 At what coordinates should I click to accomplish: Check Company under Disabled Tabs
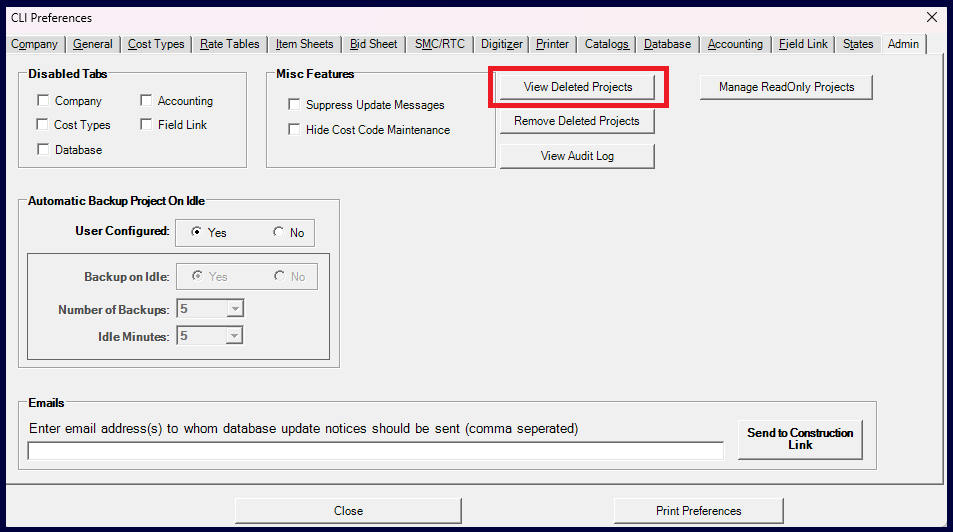pos(43,100)
